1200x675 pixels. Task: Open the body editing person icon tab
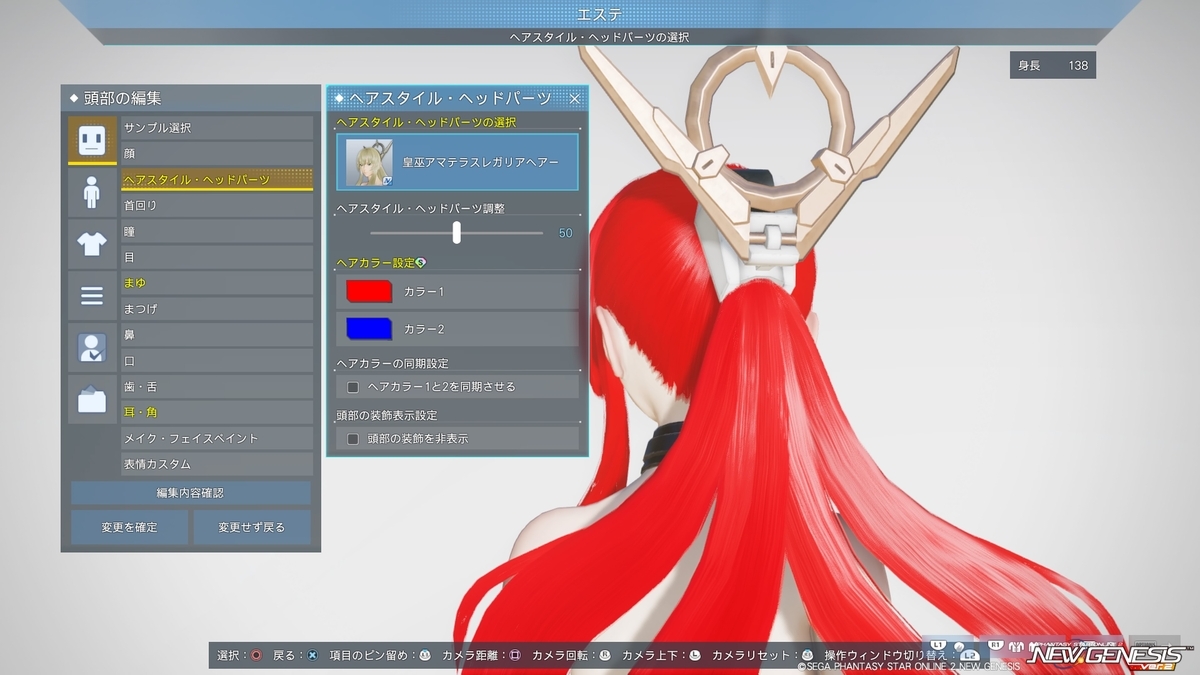coord(92,192)
